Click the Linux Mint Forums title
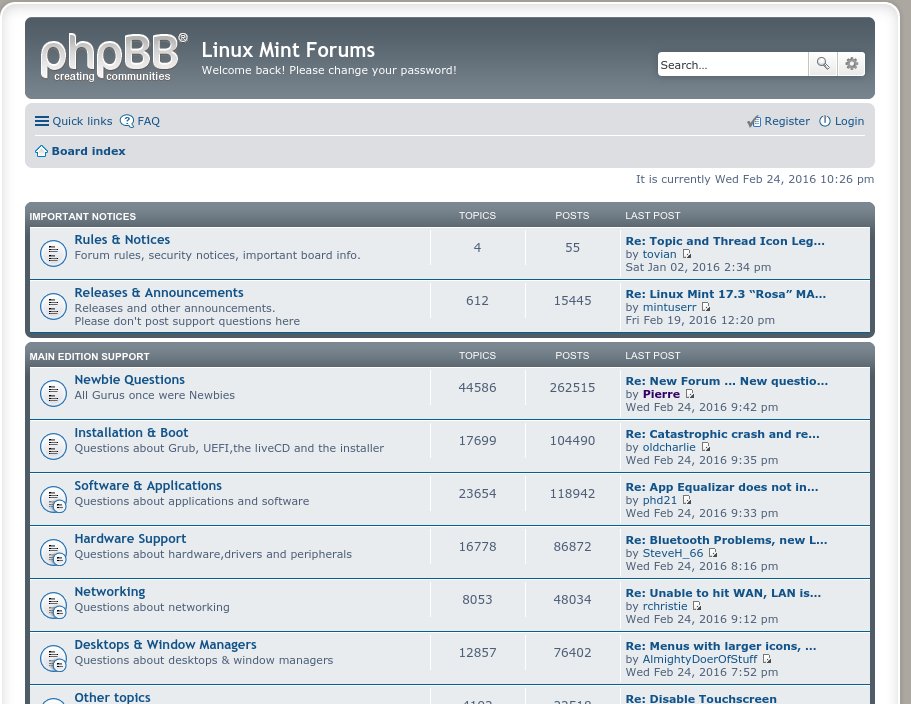Image resolution: width=911 pixels, height=704 pixels. tap(288, 50)
